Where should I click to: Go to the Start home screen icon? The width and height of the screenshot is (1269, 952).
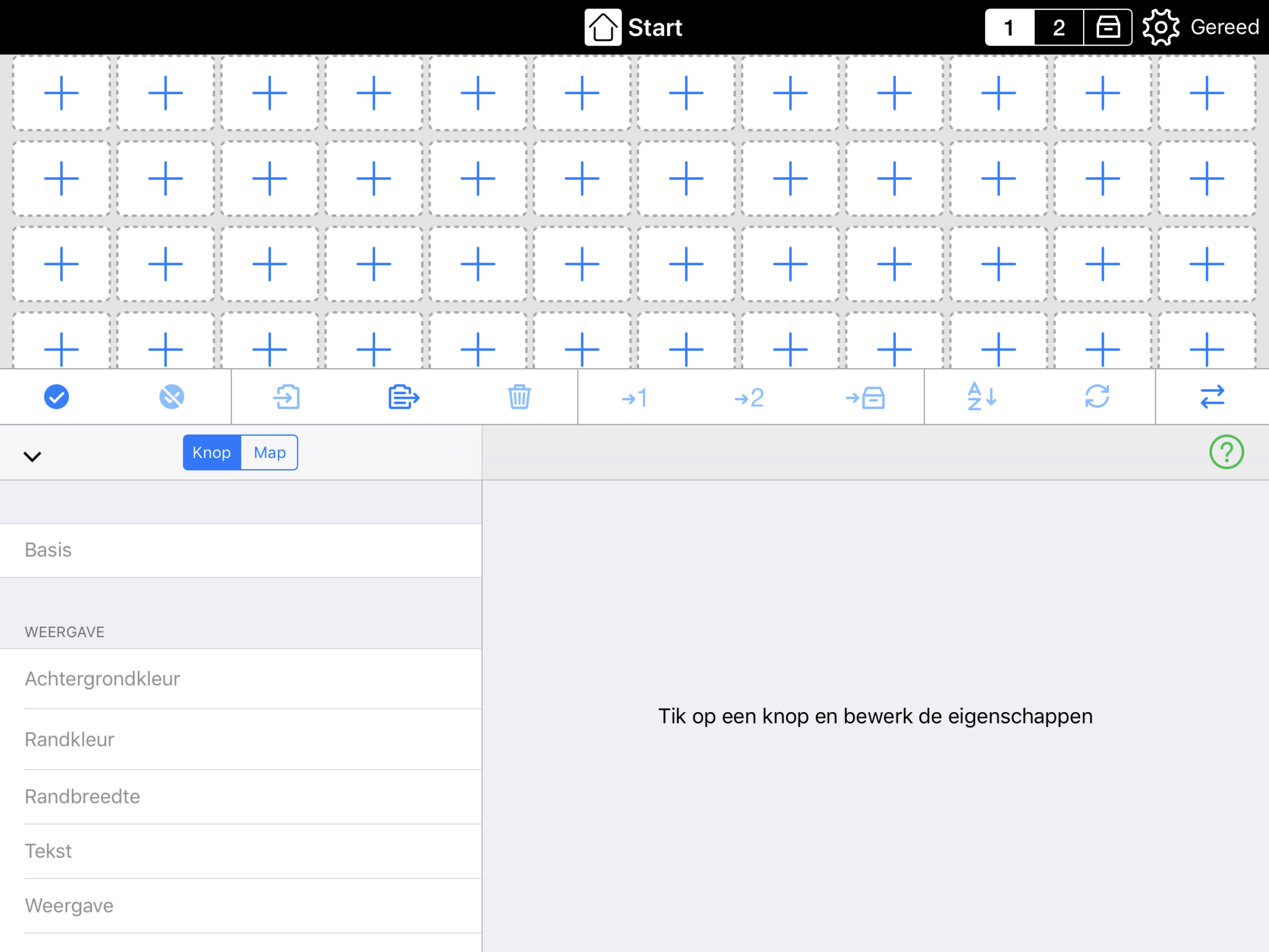pos(603,26)
